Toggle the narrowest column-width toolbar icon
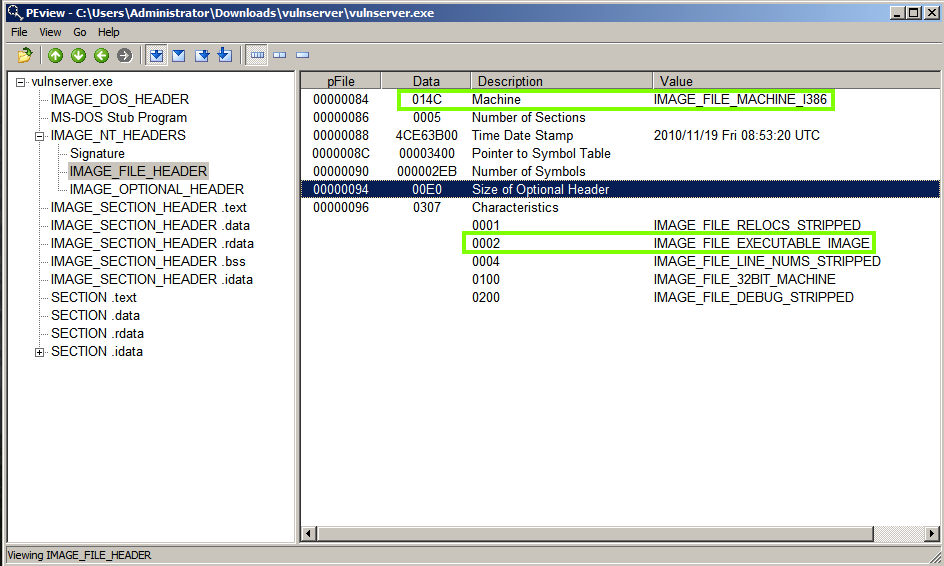The image size is (944, 566). (302, 55)
